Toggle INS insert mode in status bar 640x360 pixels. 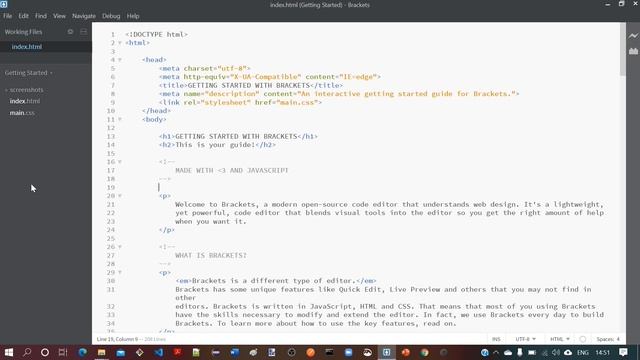click(496, 339)
